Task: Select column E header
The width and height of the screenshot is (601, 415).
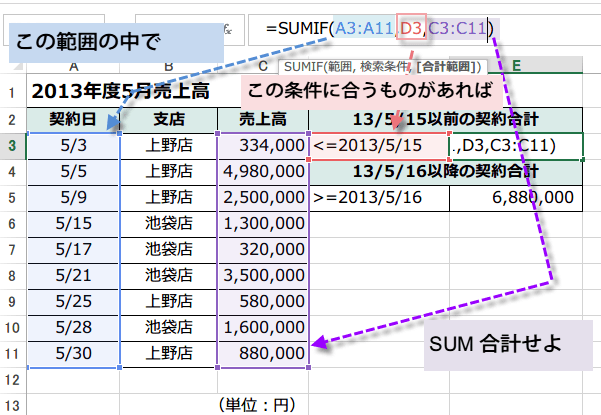Action: pyautogui.click(x=516, y=66)
